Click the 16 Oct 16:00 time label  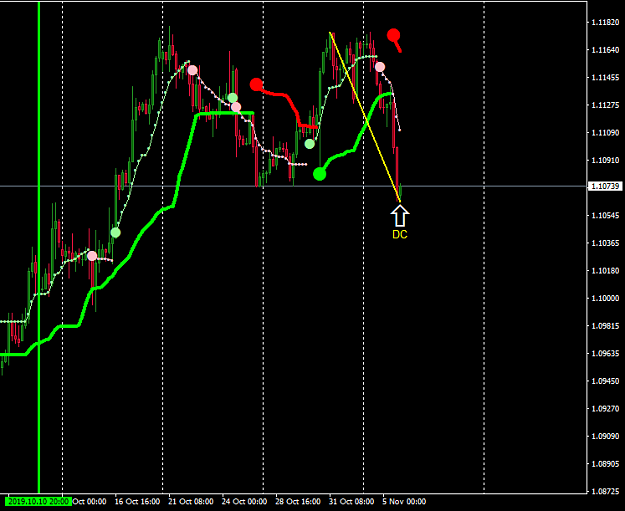coord(137,501)
